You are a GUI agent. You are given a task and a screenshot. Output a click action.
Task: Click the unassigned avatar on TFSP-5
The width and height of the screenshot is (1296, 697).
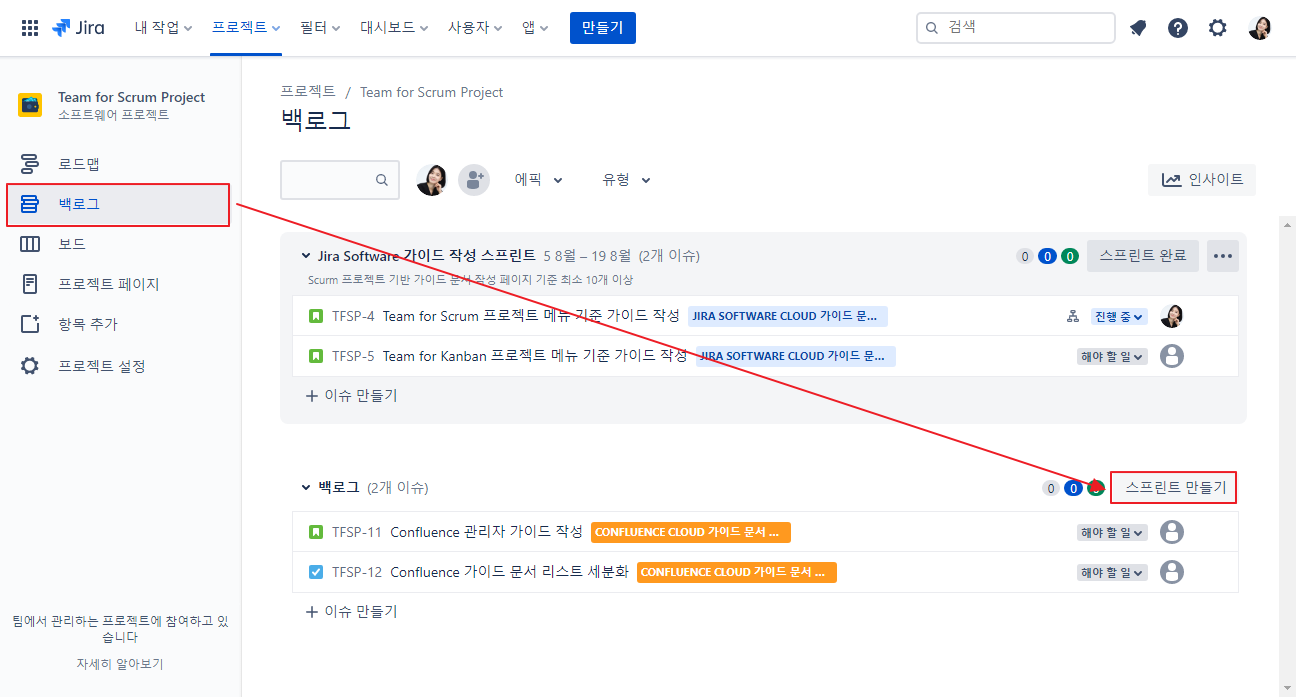[x=1171, y=356]
